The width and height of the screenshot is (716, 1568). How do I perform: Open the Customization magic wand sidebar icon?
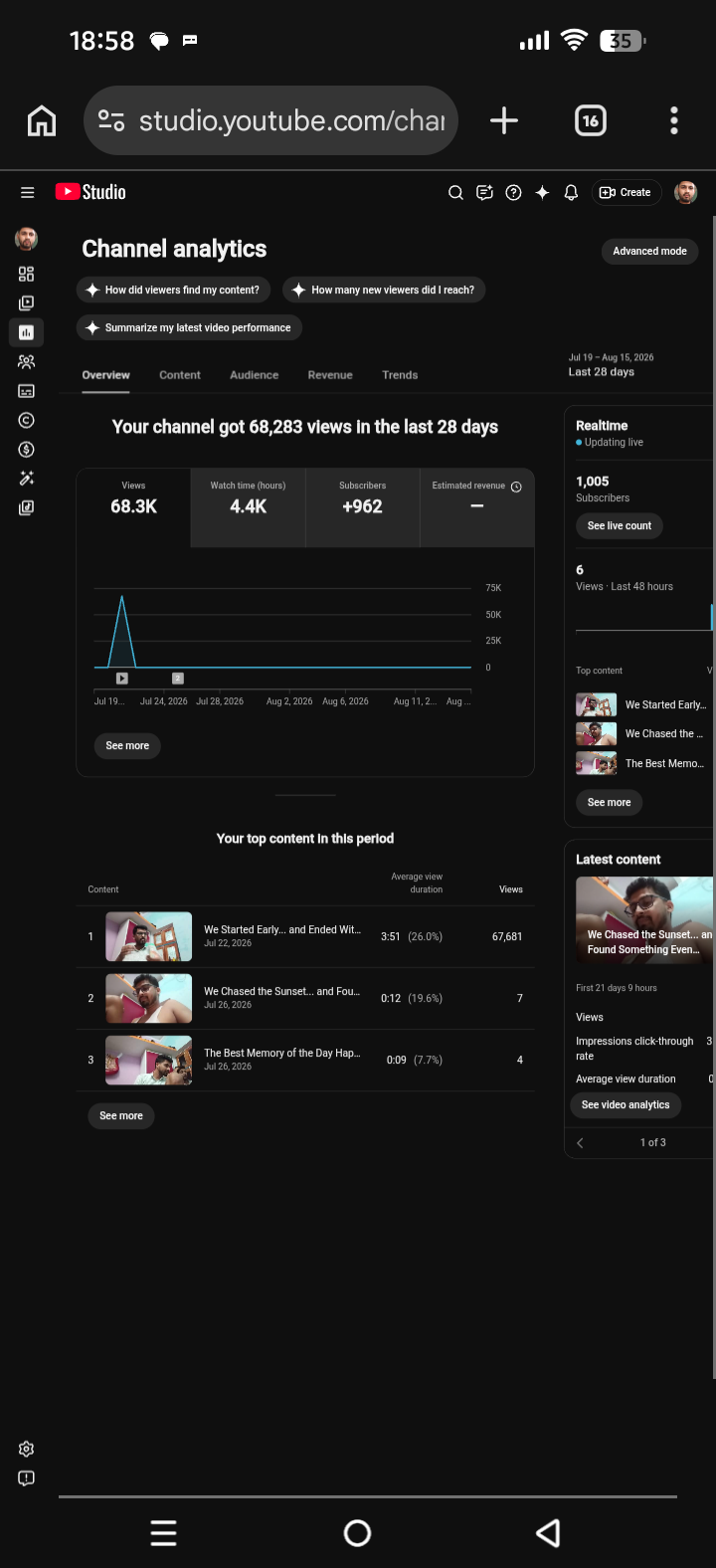(x=26, y=479)
